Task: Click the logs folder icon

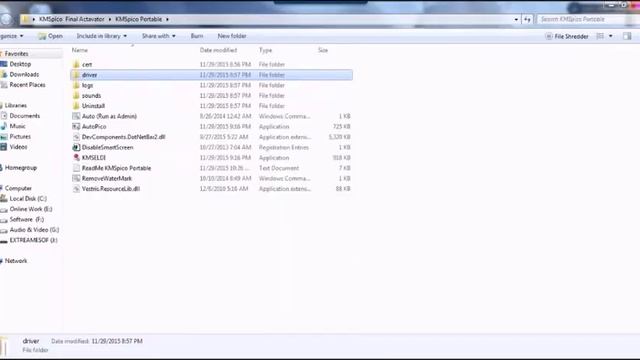Action: pyautogui.click(x=76, y=85)
